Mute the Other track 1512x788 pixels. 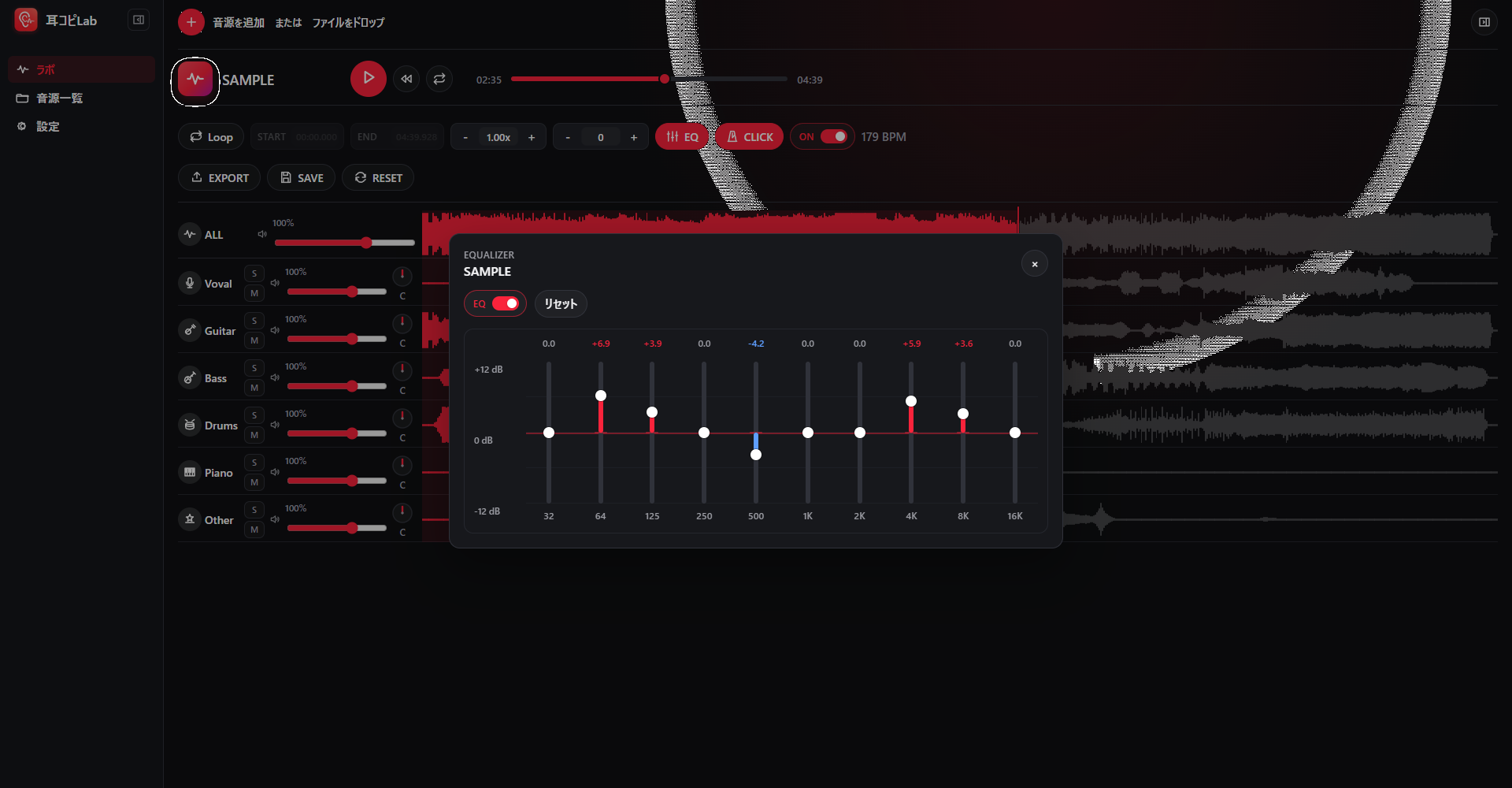(x=254, y=530)
